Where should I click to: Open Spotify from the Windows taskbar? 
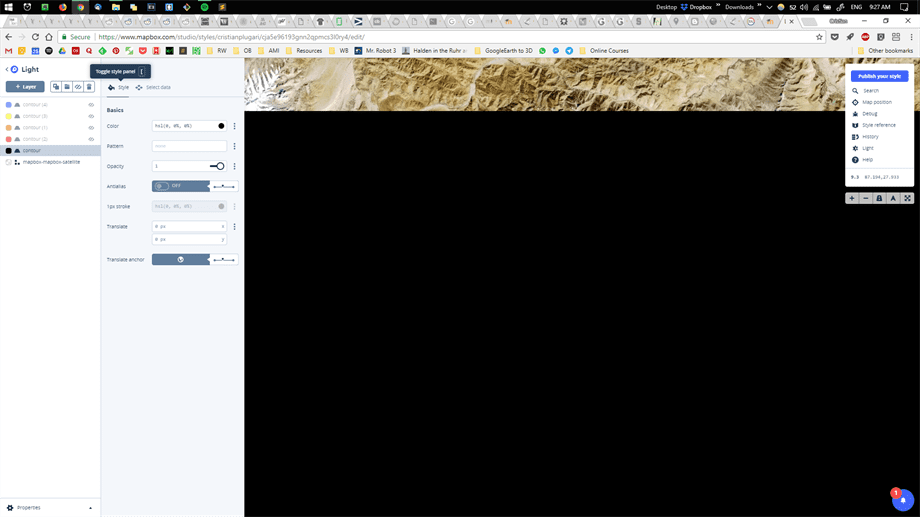204,7
